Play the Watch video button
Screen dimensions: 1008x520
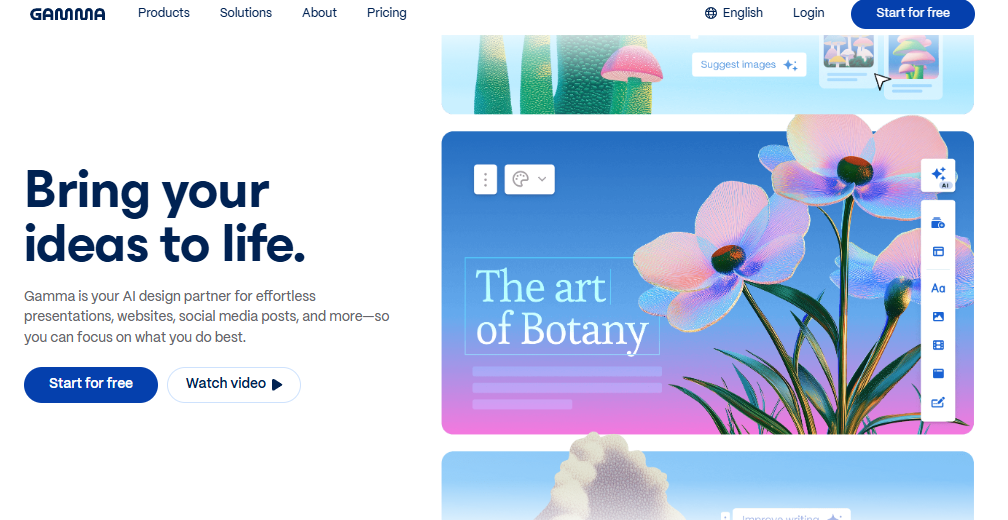pos(234,384)
